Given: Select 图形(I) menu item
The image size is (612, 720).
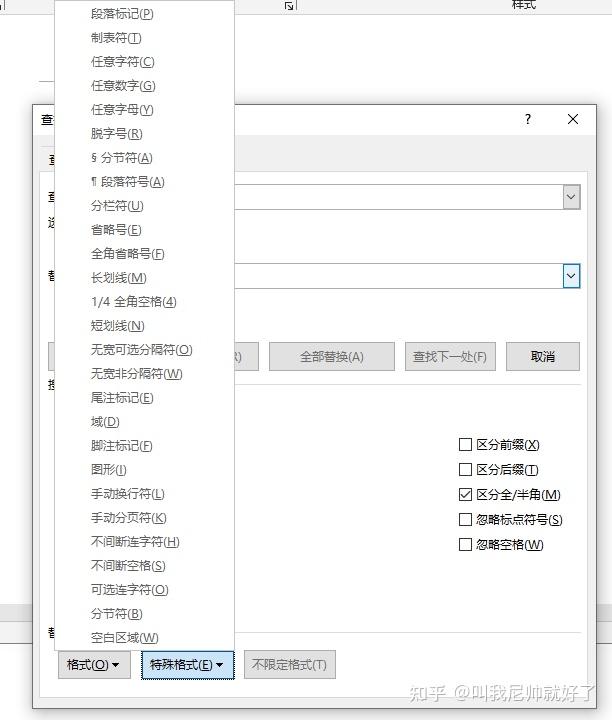Looking at the screenshot, I should pos(108,469).
